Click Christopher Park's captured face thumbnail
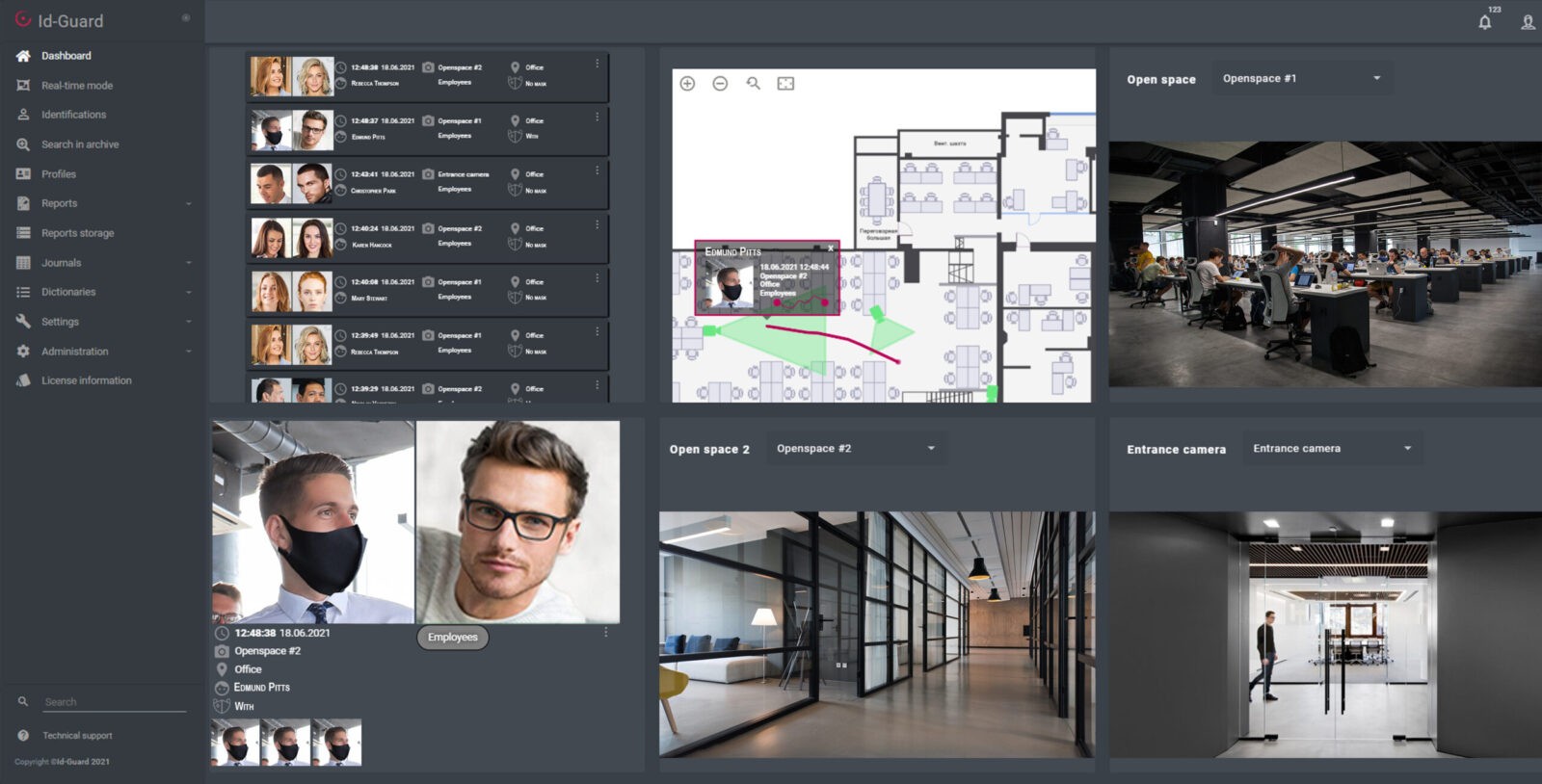 click(x=271, y=184)
